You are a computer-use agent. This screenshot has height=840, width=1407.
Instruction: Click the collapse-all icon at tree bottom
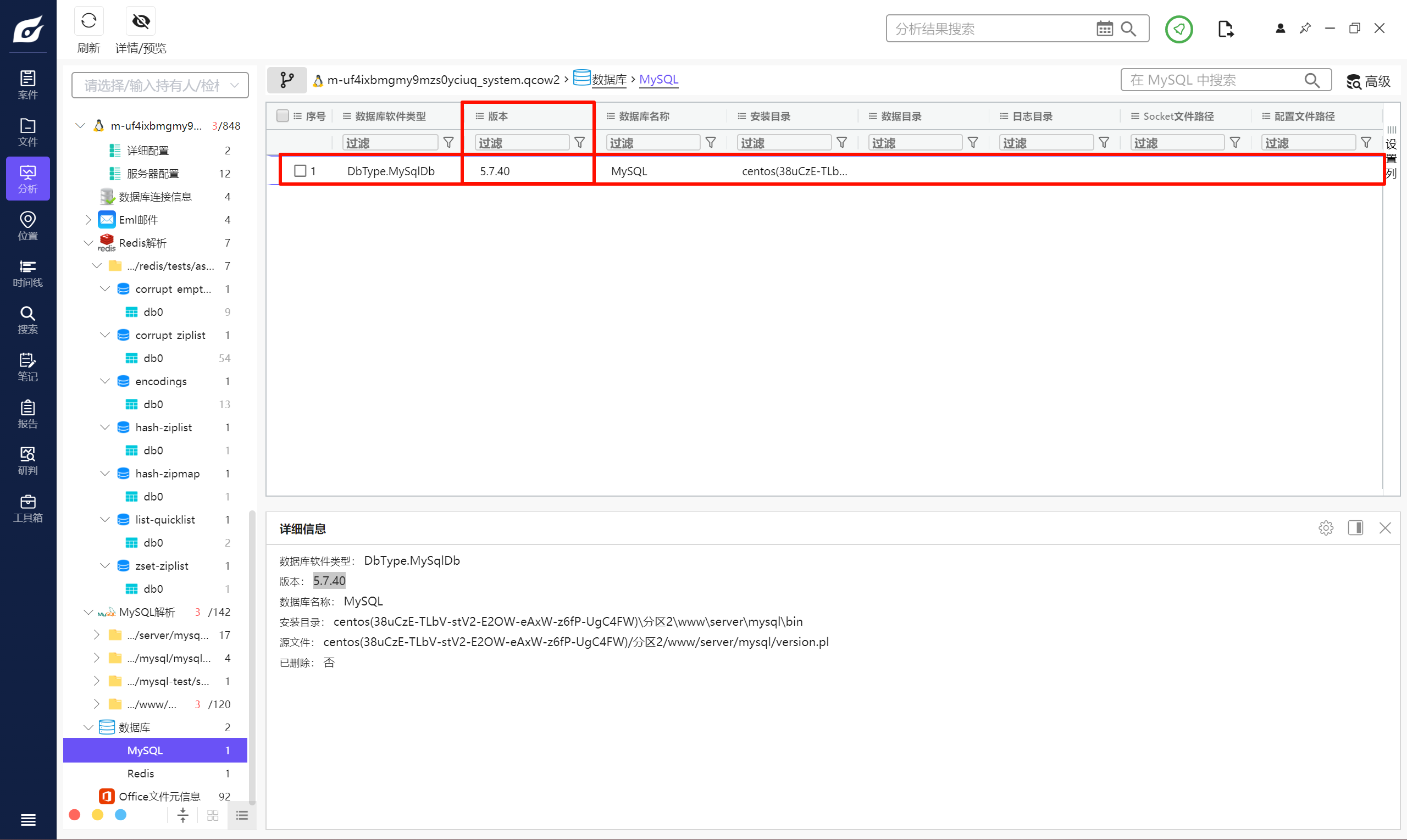183,815
